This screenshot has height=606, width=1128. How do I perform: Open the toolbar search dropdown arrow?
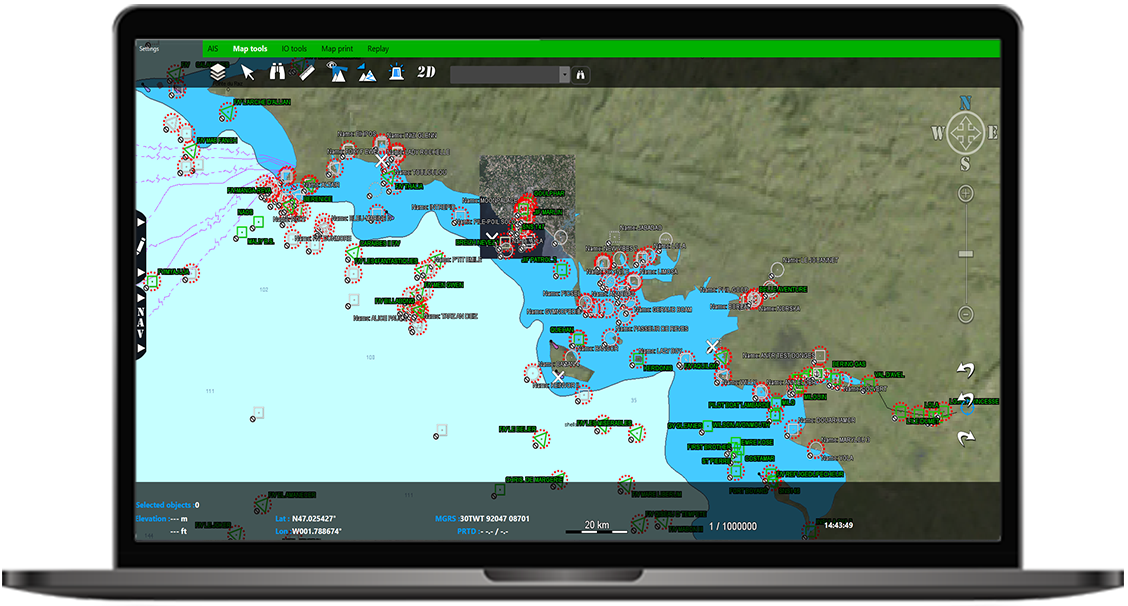click(x=564, y=74)
